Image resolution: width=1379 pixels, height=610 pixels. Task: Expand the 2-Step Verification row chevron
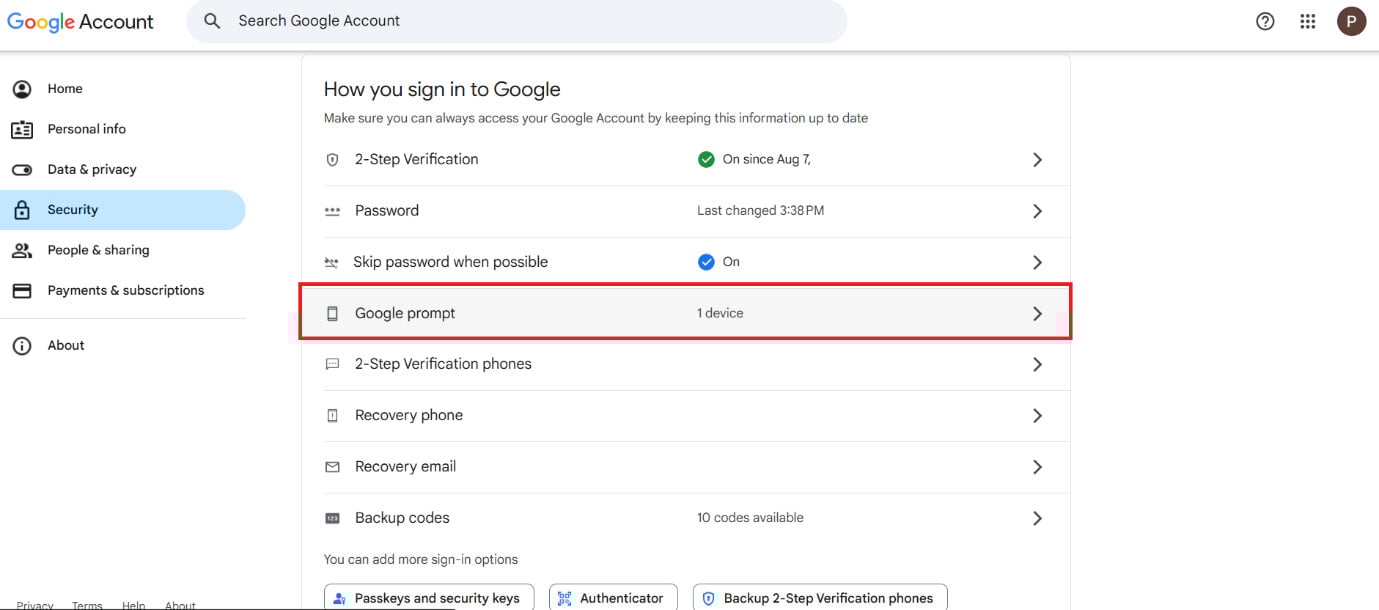[1037, 160]
